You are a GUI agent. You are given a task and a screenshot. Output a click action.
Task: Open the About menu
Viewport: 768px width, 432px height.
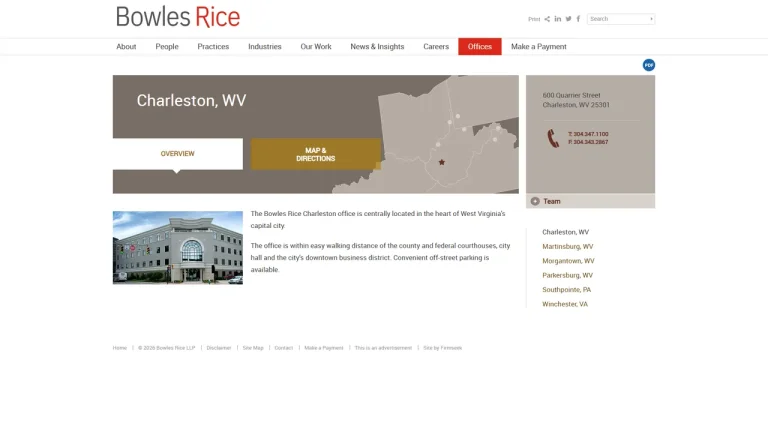(126, 47)
